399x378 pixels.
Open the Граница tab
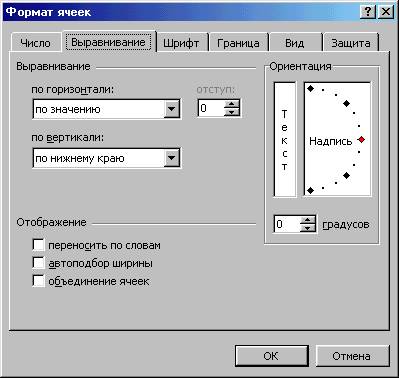coord(238,43)
